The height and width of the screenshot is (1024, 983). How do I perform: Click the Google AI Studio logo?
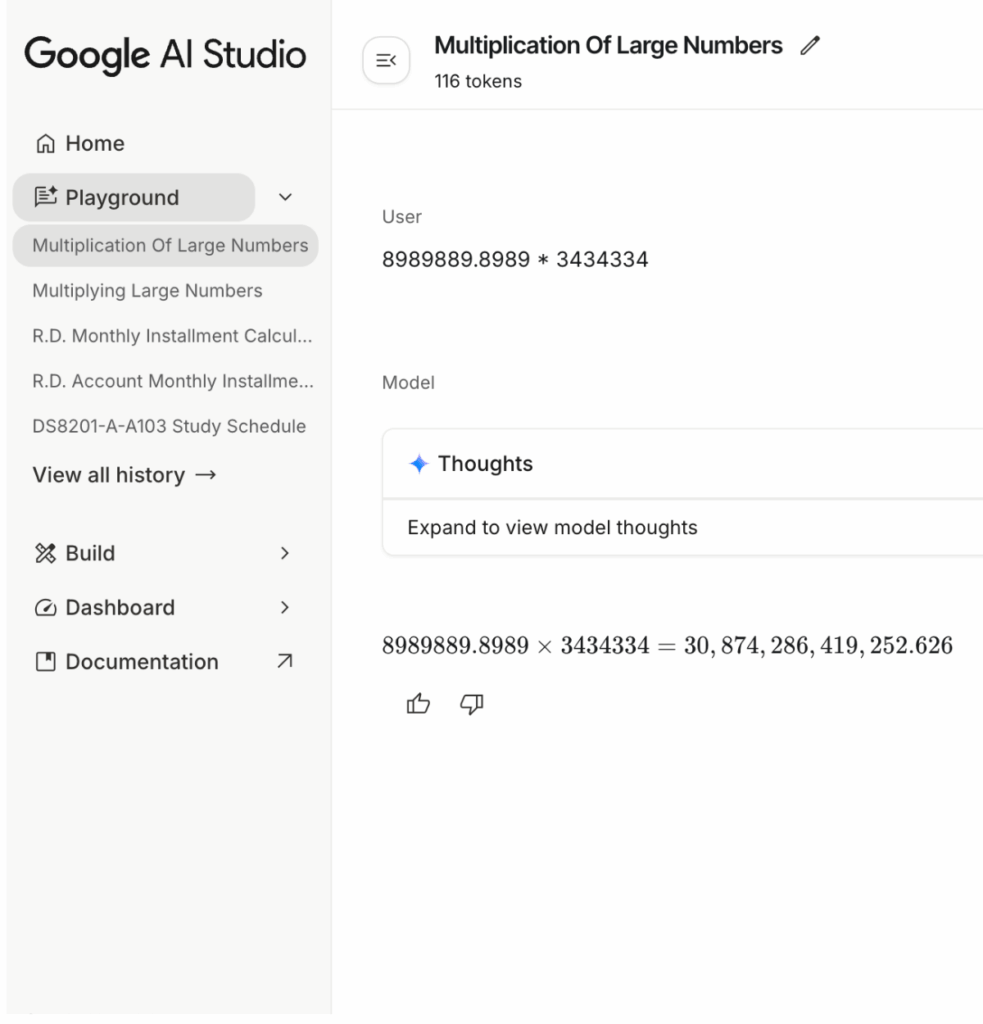coord(165,56)
